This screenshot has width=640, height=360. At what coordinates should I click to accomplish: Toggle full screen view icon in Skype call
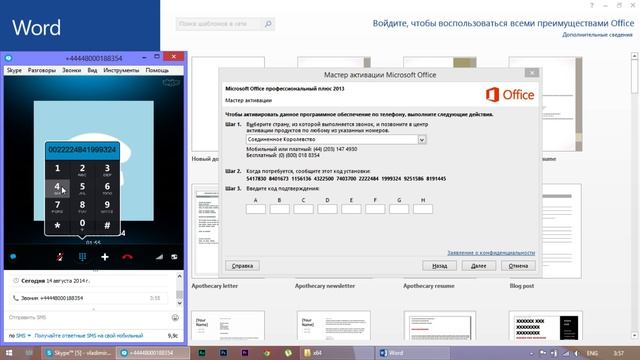click(174, 257)
